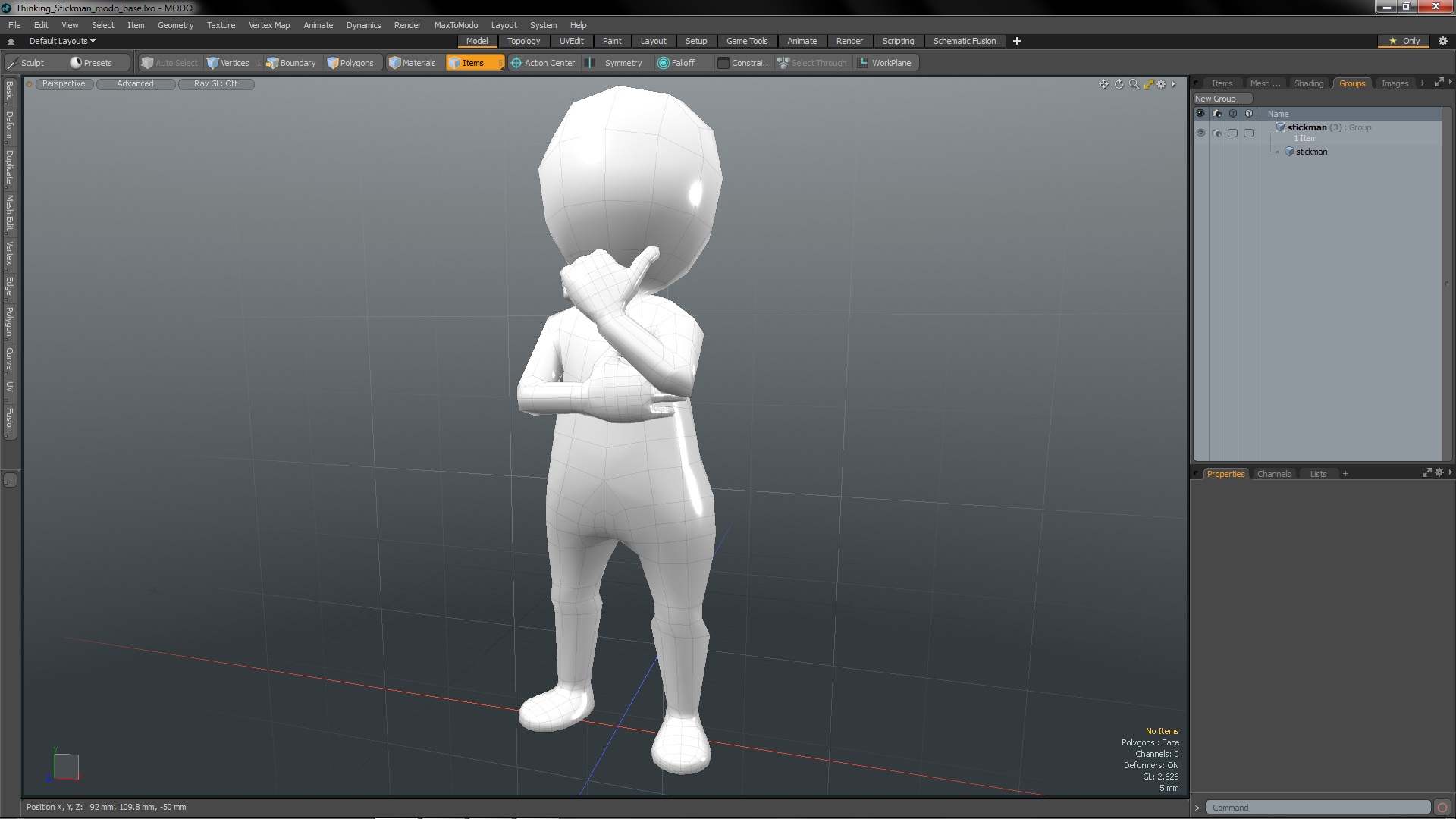This screenshot has width=1456, height=819.
Task: Click the viewport axis orientation cube
Action: 66,766
